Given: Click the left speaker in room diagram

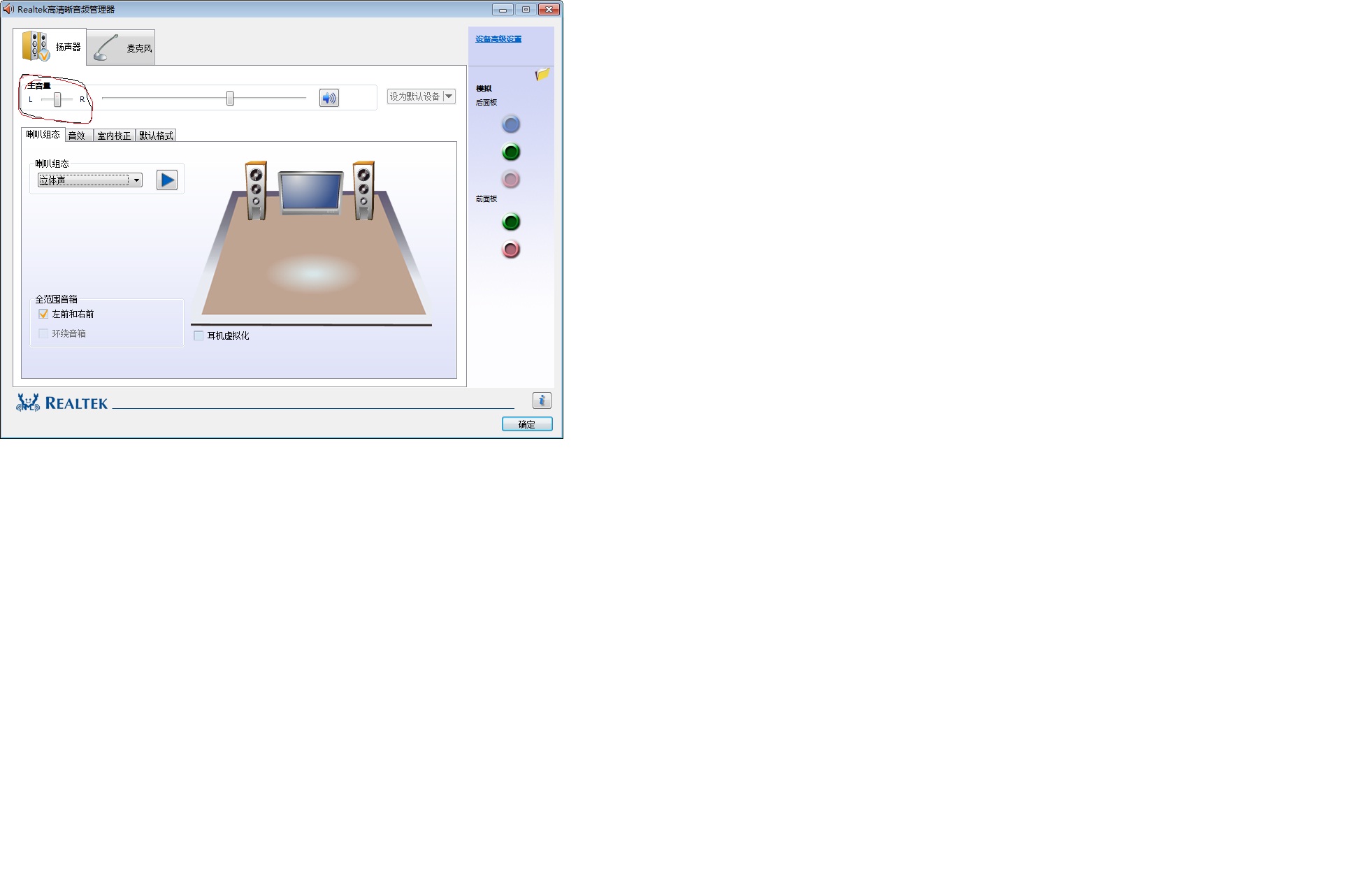Looking at the screenshot, I should tap(256, 190).
